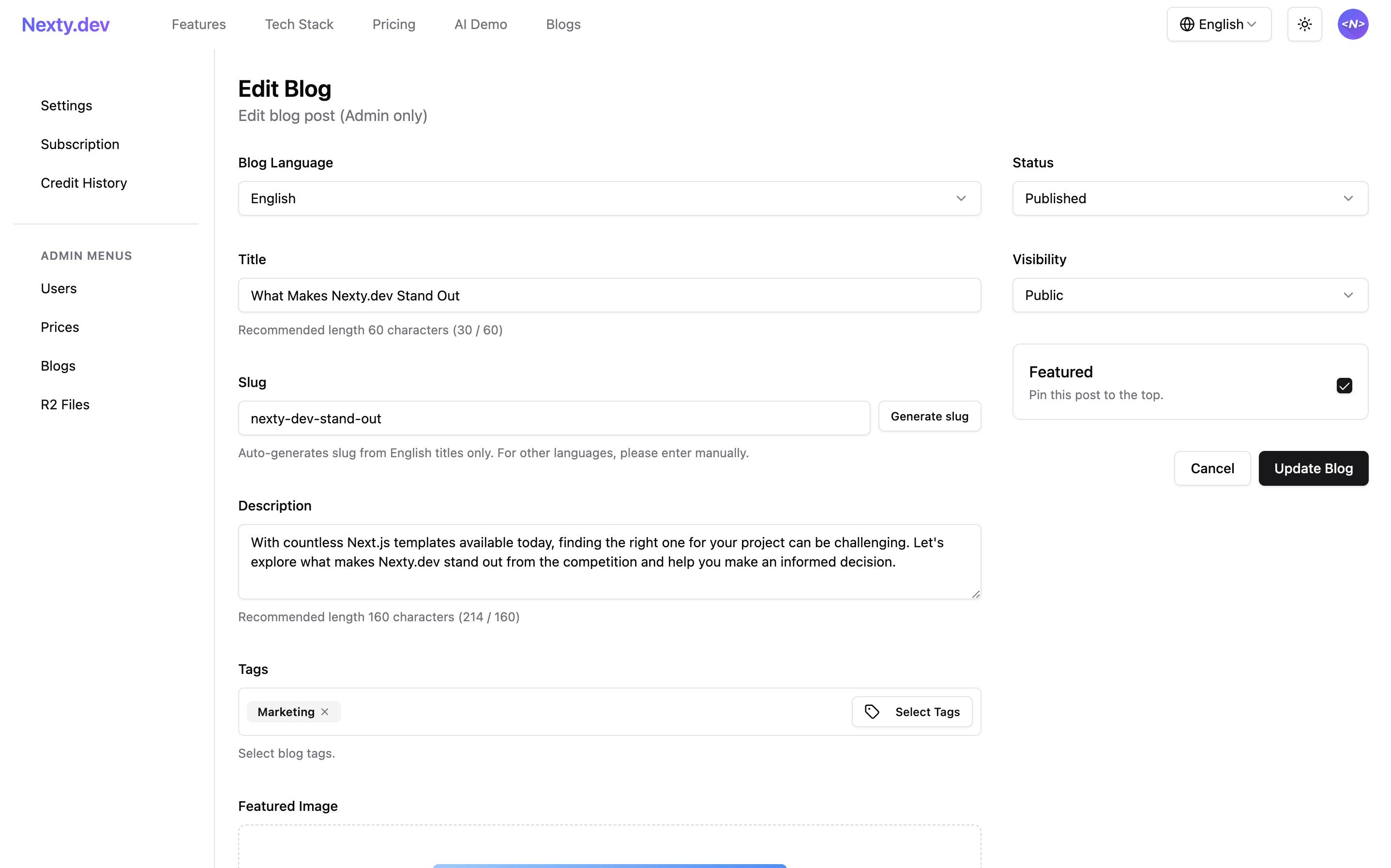This screenshot has width=1391, height=868.
Task: Uncheck the Featured checkbox
Action: click(x=1344, y=385)
